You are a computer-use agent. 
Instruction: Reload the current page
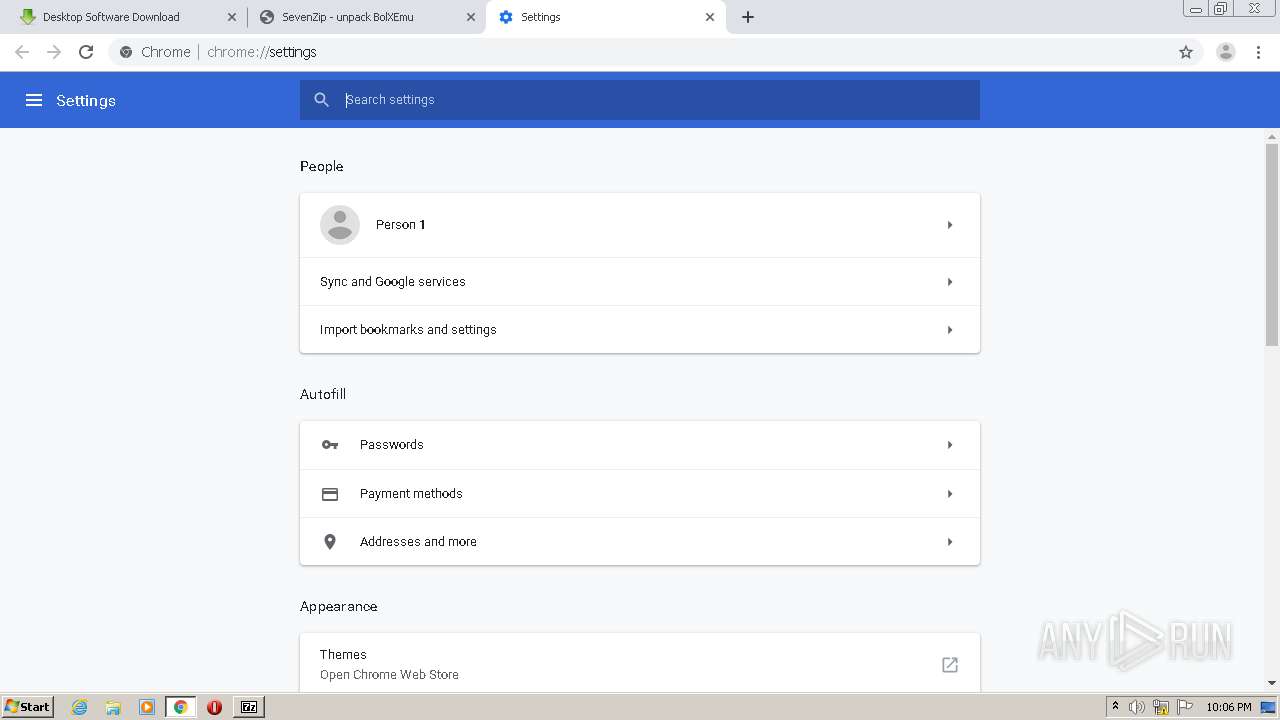coord(86,52)
